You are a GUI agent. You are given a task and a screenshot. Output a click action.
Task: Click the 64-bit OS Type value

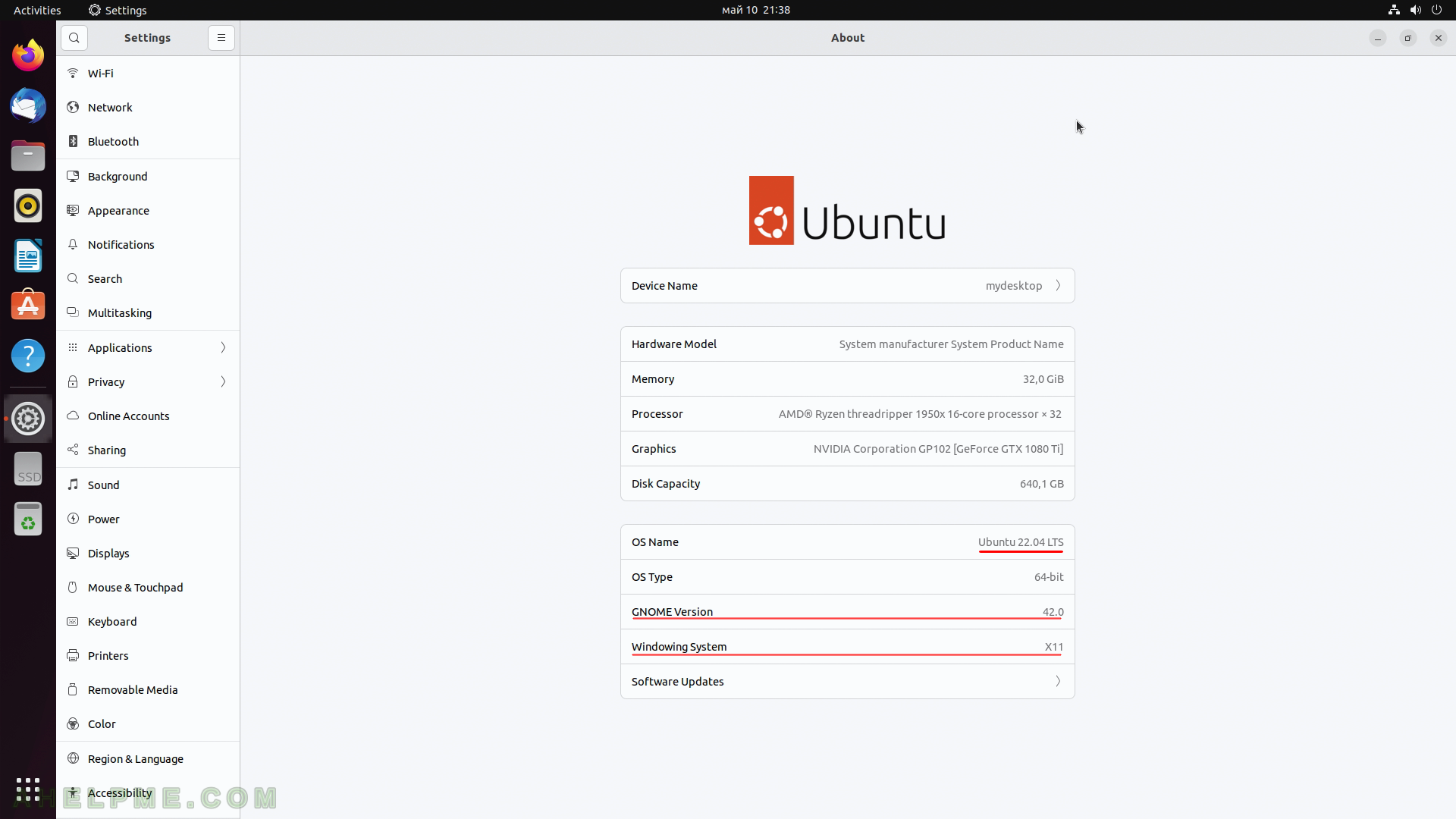point(1049,577)
